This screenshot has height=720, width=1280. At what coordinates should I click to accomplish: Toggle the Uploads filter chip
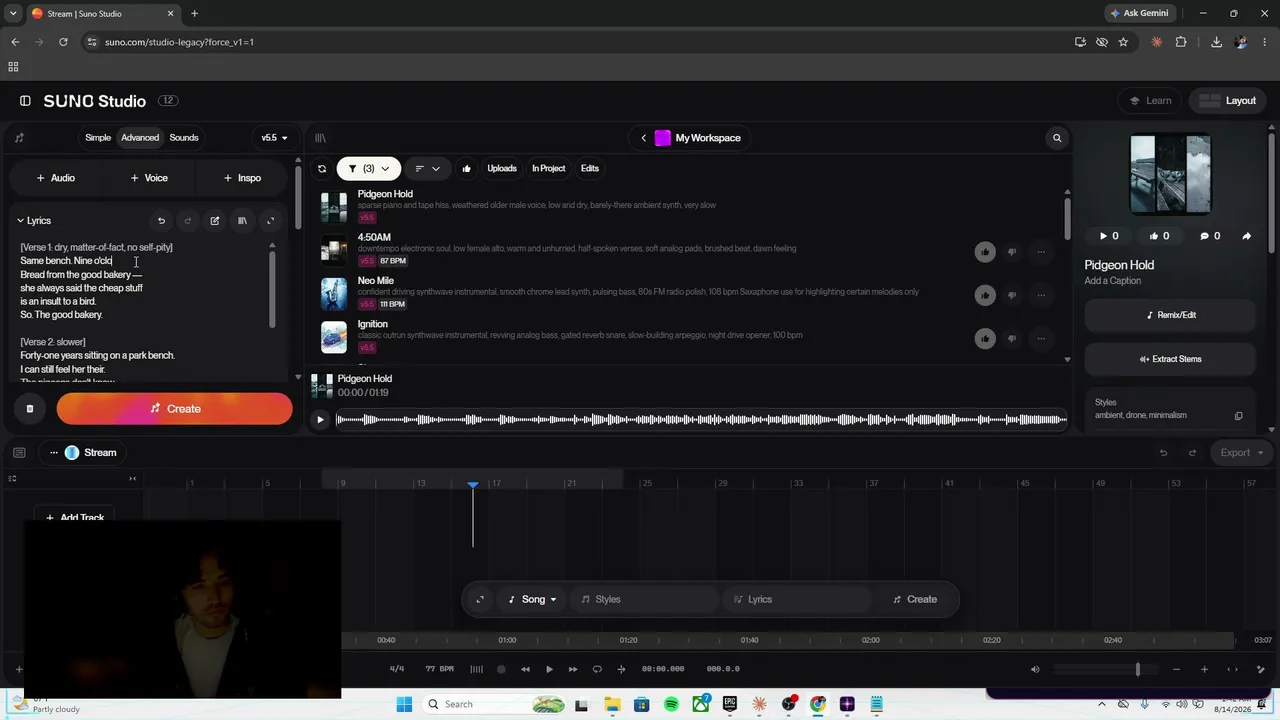pyautogui.click(x=502, y=169)
